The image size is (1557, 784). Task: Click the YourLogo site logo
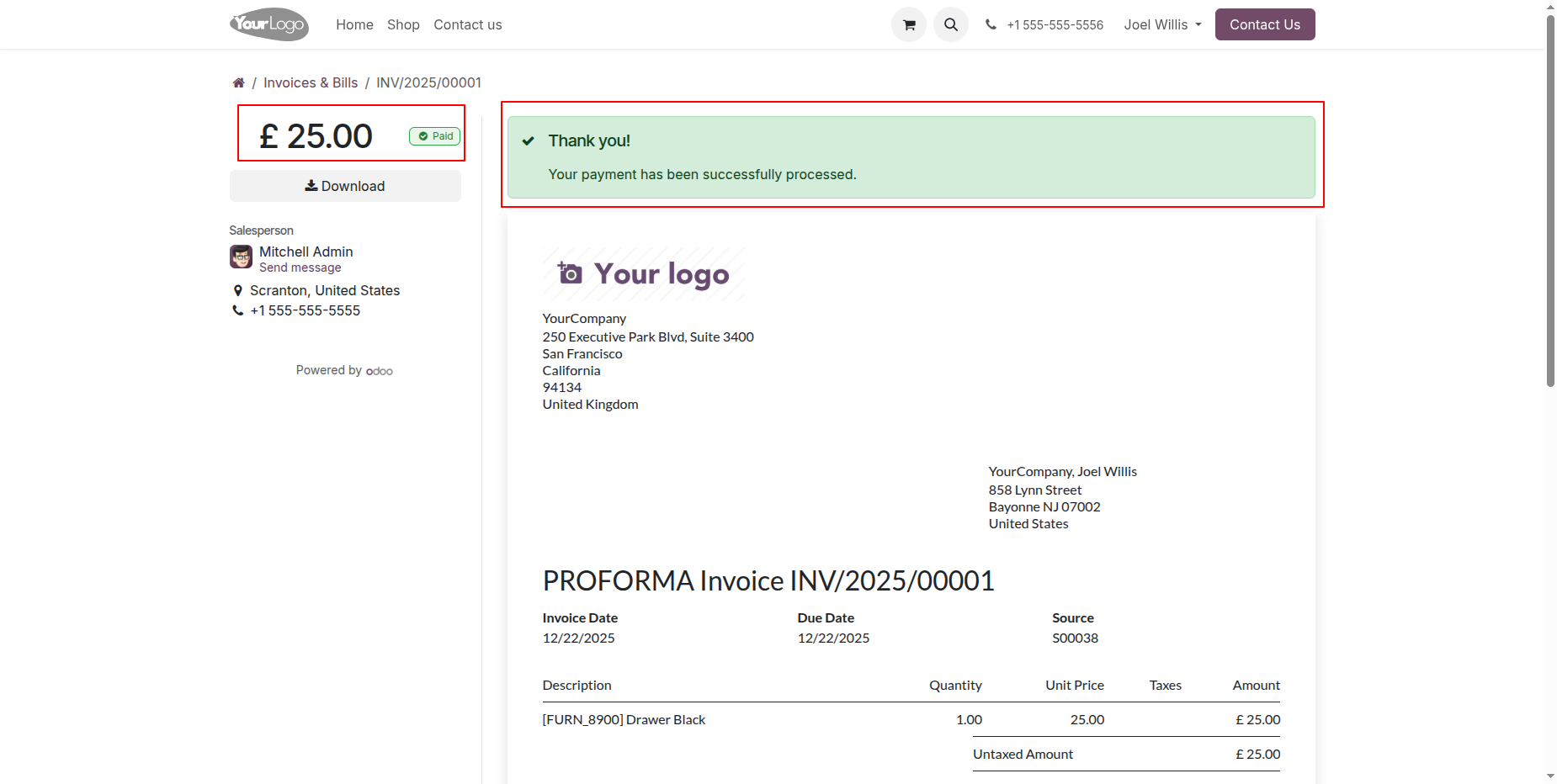[269, 24]
